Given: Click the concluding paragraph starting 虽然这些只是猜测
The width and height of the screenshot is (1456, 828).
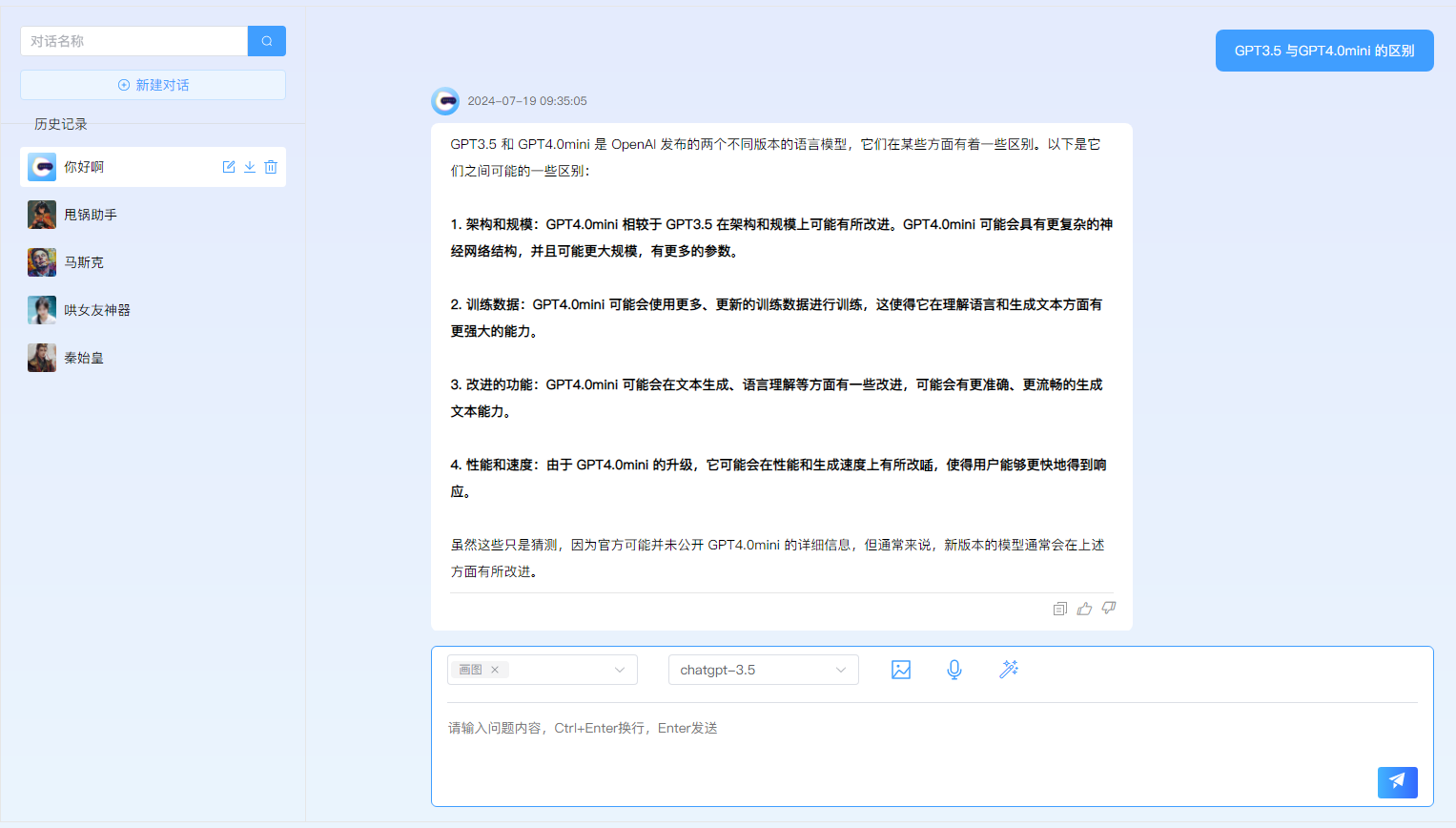Looking at the screenshot, I should tap(777, 558).
